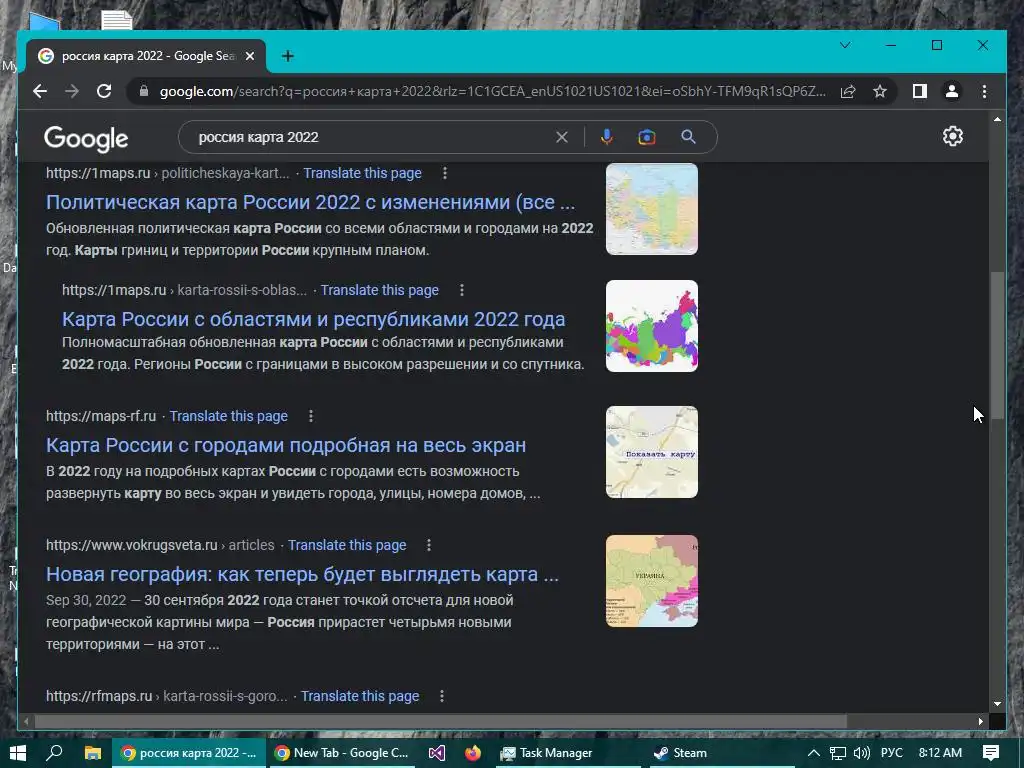The width and height of the screenshot is (1024, 768).
Task: Click the political map of Russia thumbnail
Action: point(652,209)
